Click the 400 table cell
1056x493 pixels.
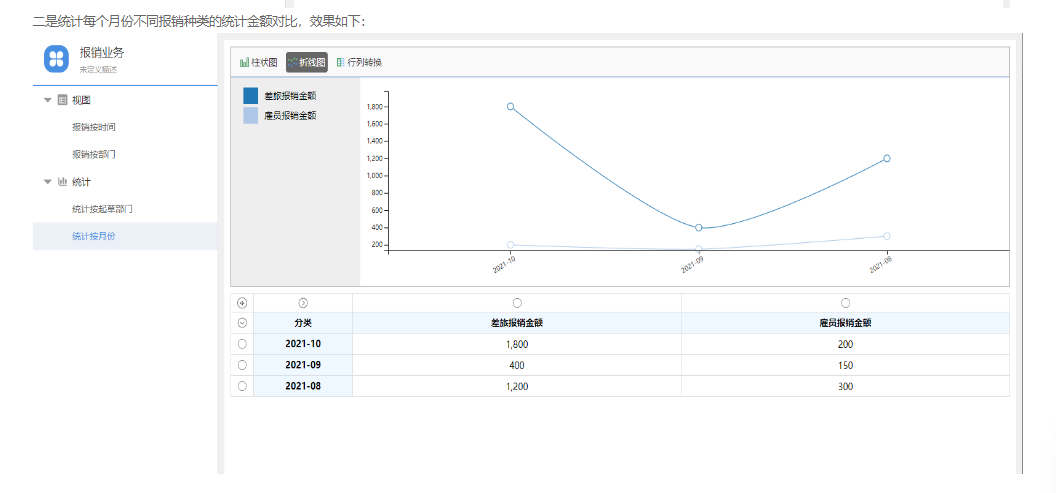click(x=517, y=365)
